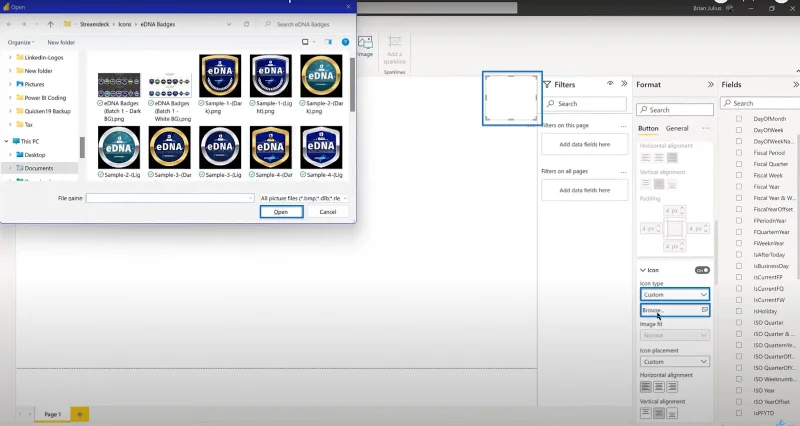Collapse the Filters pane with double chevron
Image resolution: width=800 pixels, height=426 pixels.
click(624, 84)
